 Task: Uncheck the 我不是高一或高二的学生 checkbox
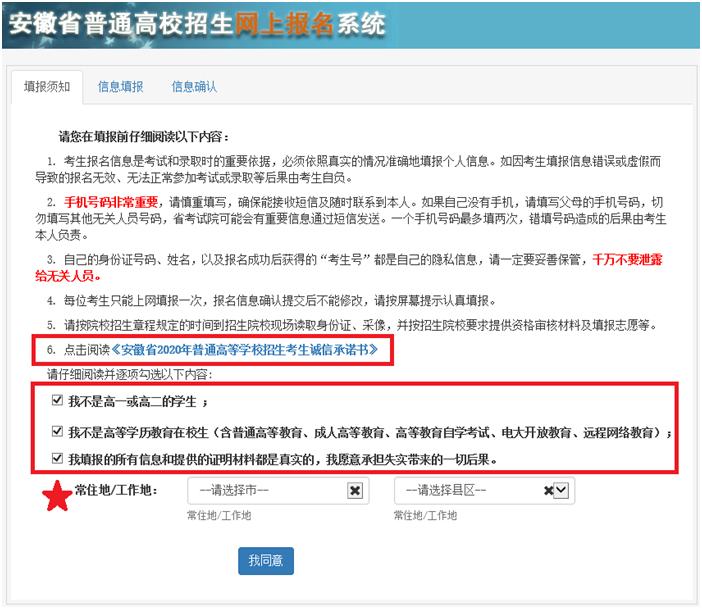click(56, 401)
